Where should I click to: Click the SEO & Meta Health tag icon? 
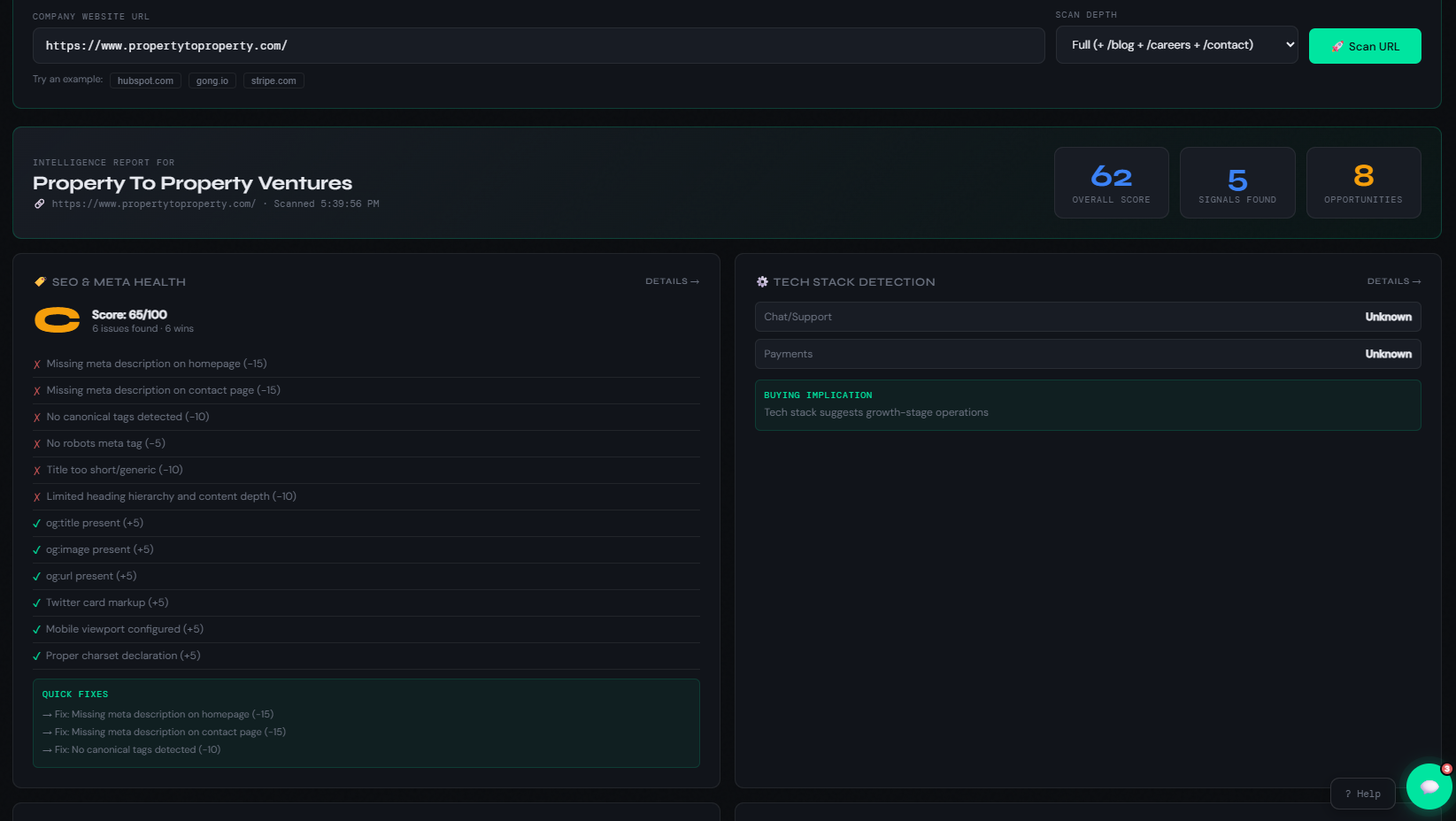(x=40, y=281)
